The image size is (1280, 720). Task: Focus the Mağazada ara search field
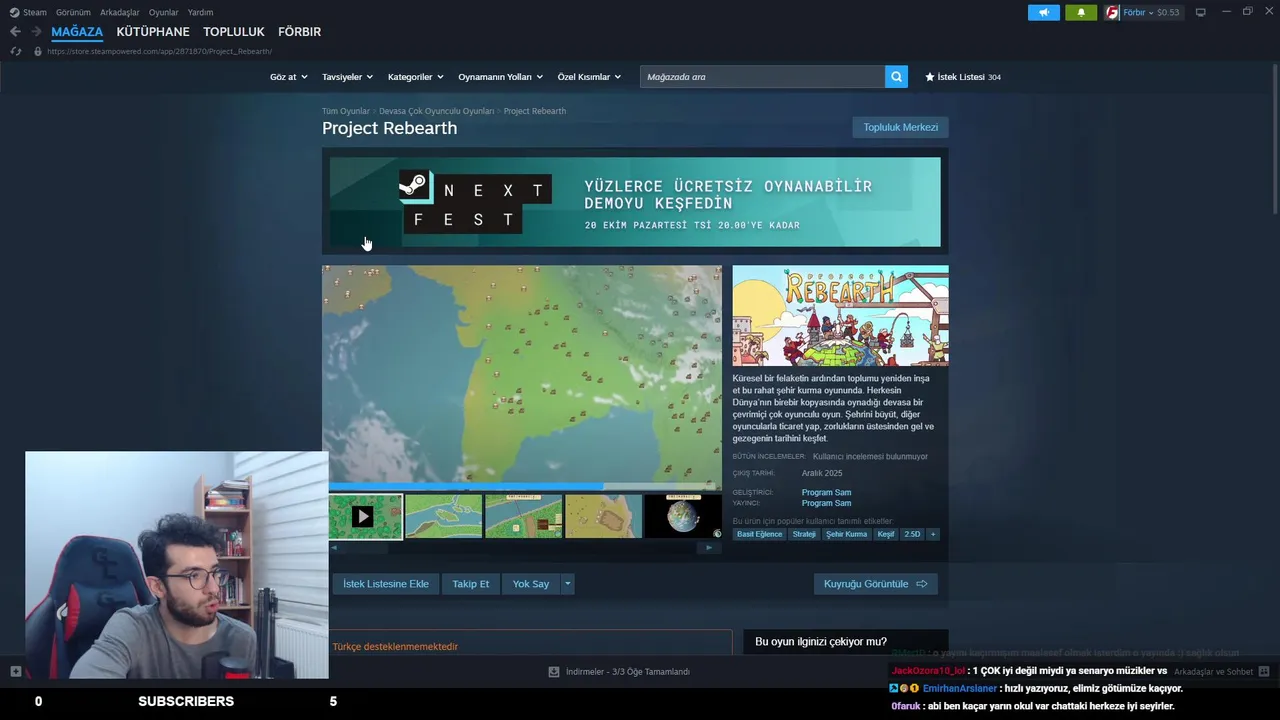762,76
